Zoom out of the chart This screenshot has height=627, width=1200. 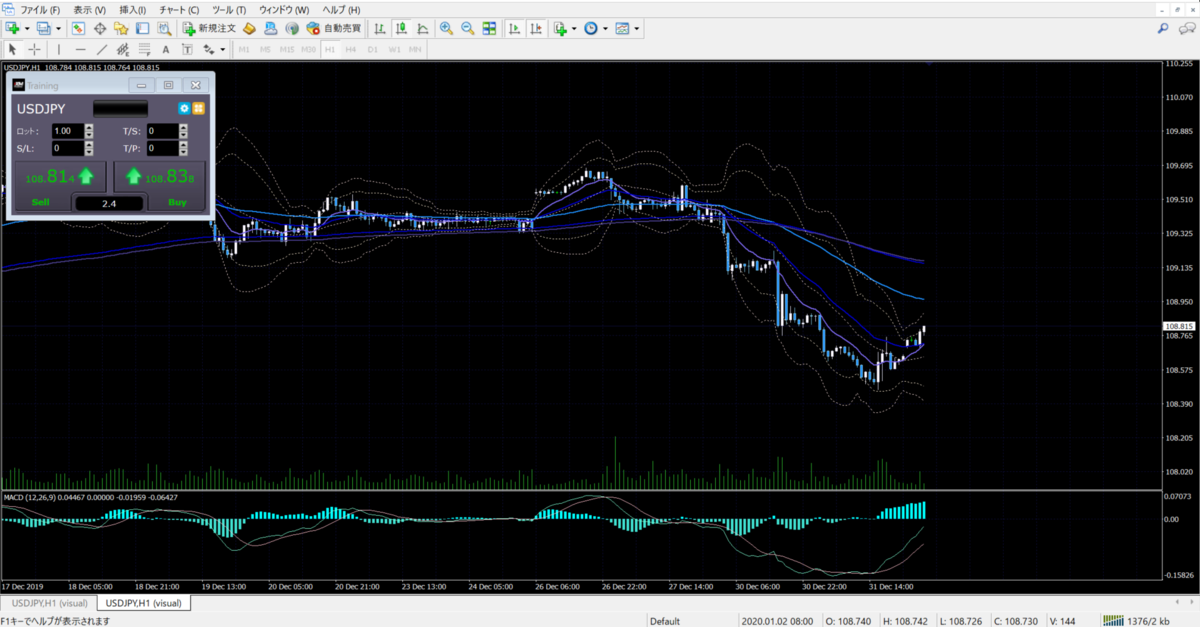click(468, 28)
